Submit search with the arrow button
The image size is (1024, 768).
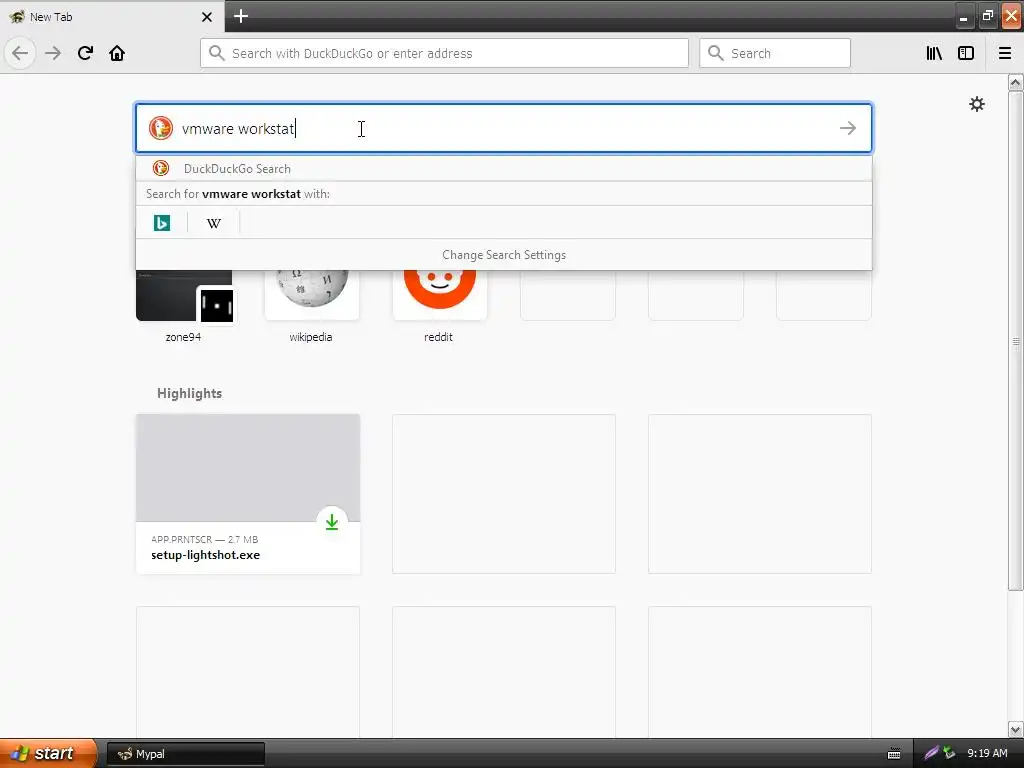coord(848,128)
